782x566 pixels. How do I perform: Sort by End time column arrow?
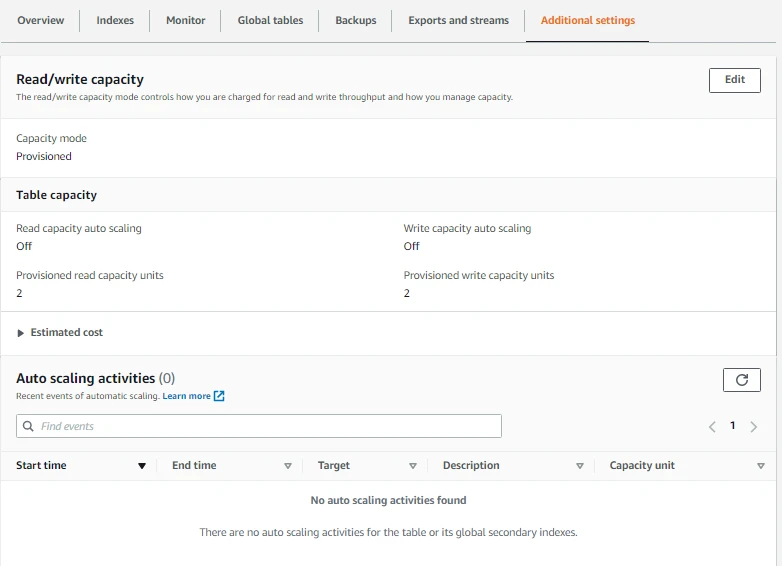tap(288, 466)
